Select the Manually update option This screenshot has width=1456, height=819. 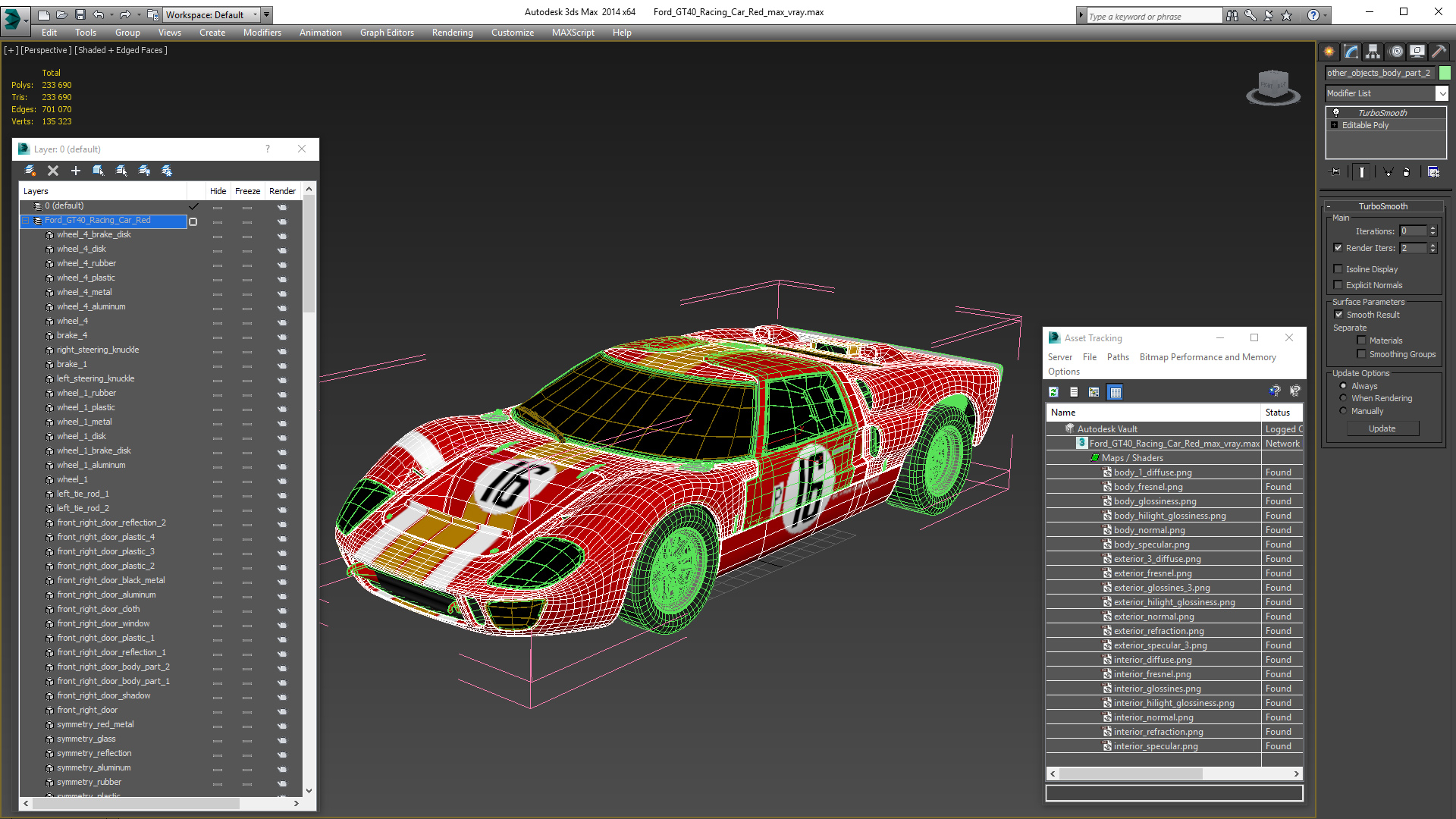point(1344,411)
